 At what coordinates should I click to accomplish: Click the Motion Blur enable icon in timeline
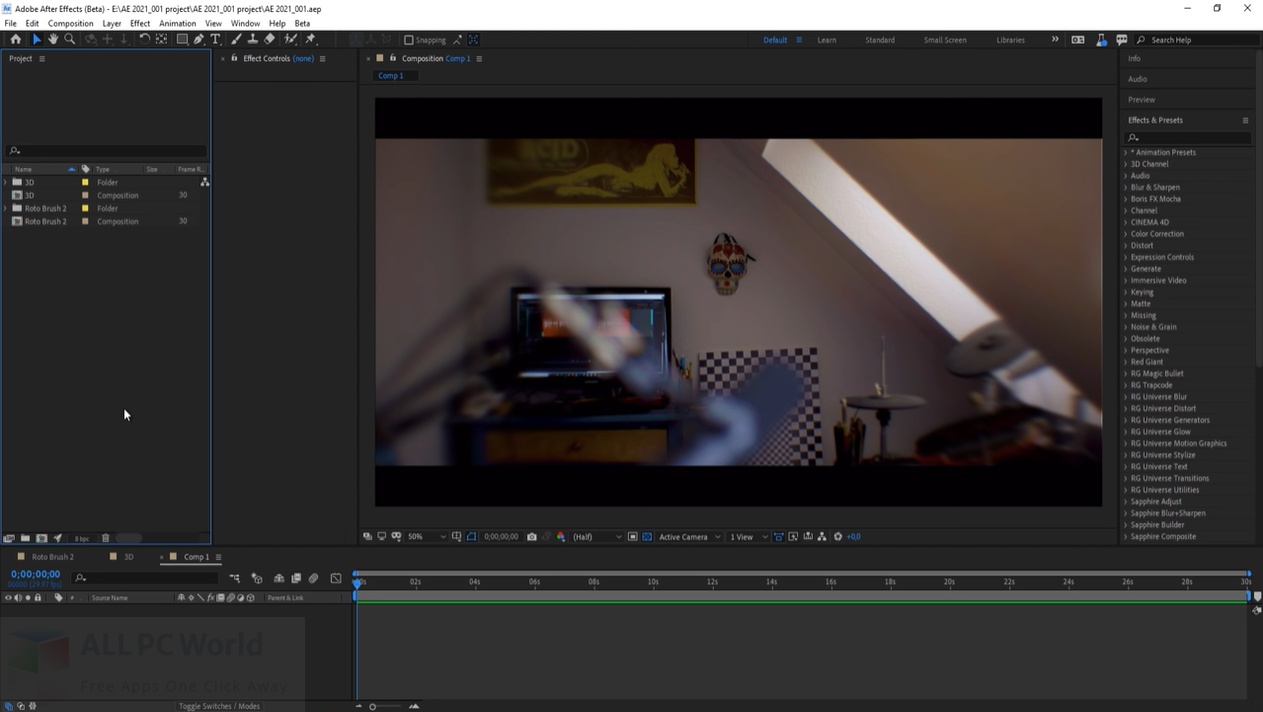point(313,578)
